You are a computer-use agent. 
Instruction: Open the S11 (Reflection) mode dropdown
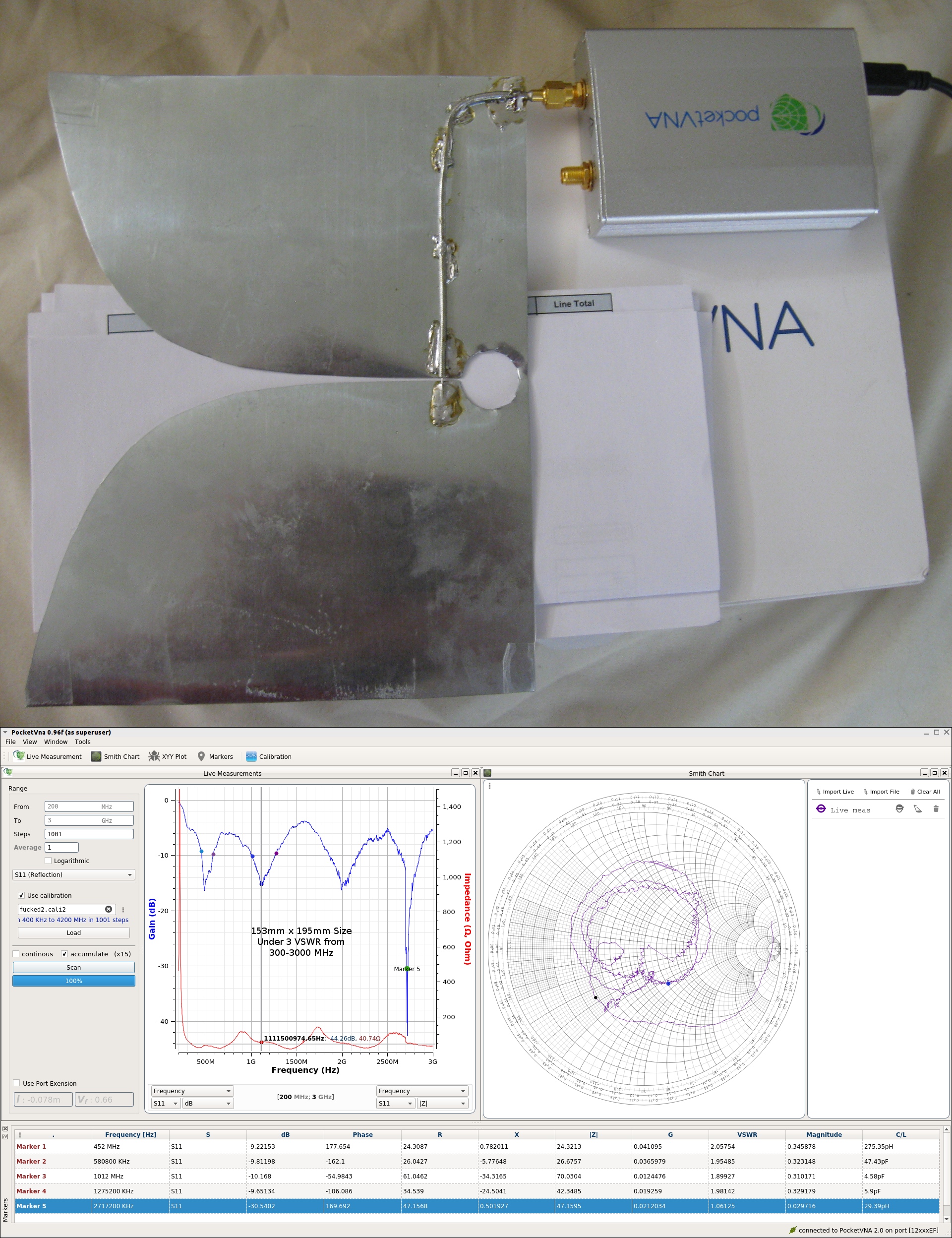[x=74, y=874]
